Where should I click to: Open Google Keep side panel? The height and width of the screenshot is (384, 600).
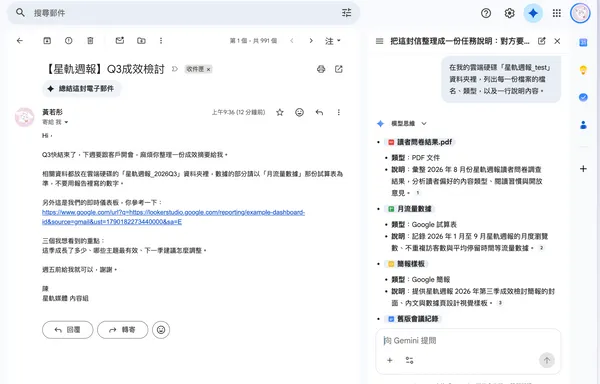pyautogui.click(x=583, y=70)
